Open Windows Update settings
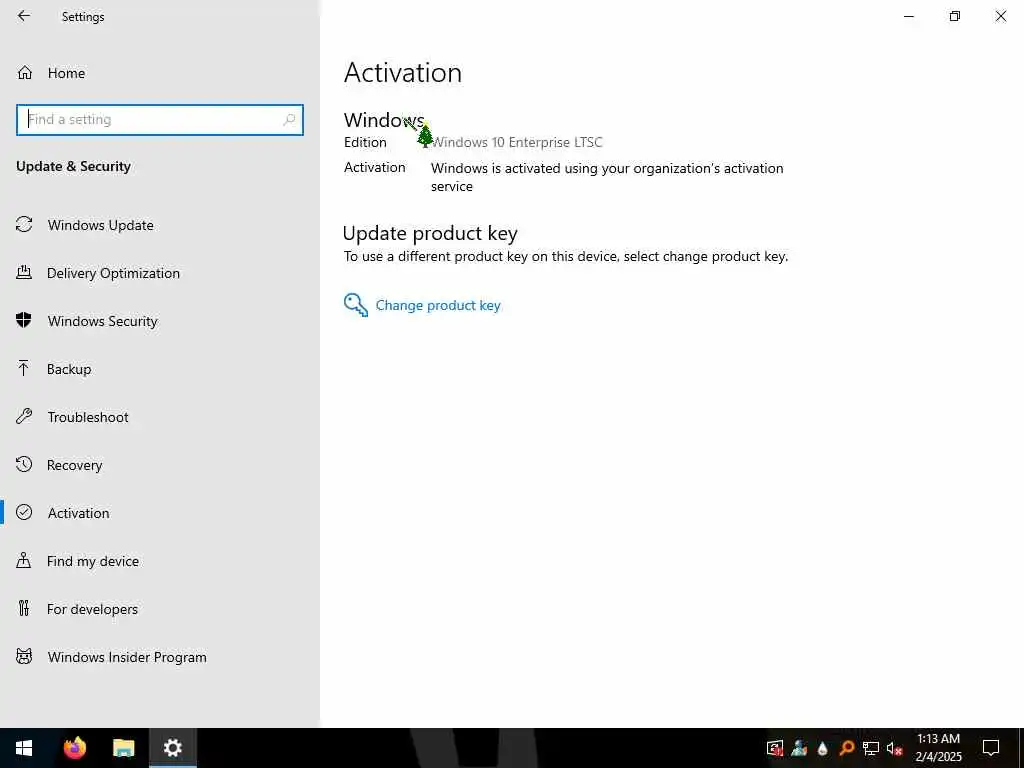 pos(160,225)
